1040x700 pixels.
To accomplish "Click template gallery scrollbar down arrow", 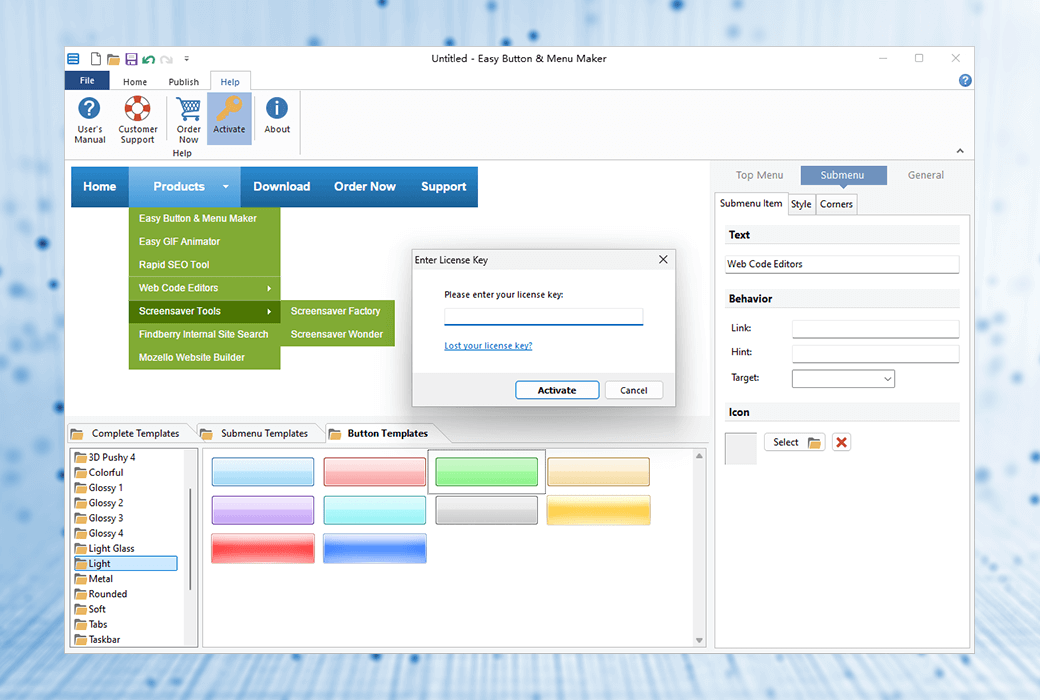I will pos(698,640).
